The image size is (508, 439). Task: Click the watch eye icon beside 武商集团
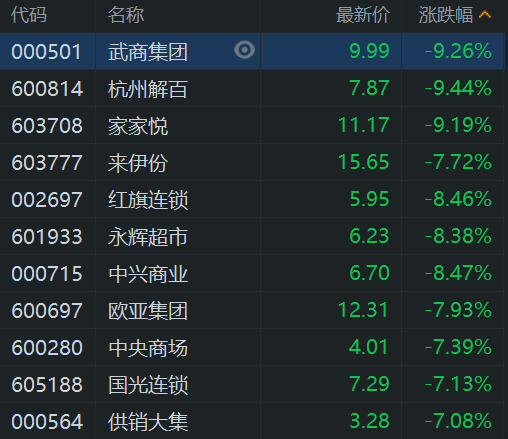(244, 50)
